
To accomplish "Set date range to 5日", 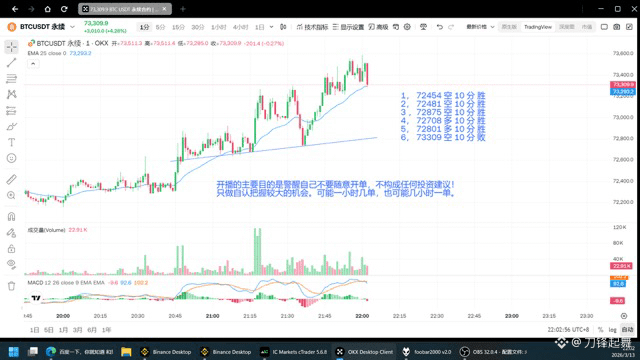I will tap(49, 330).
